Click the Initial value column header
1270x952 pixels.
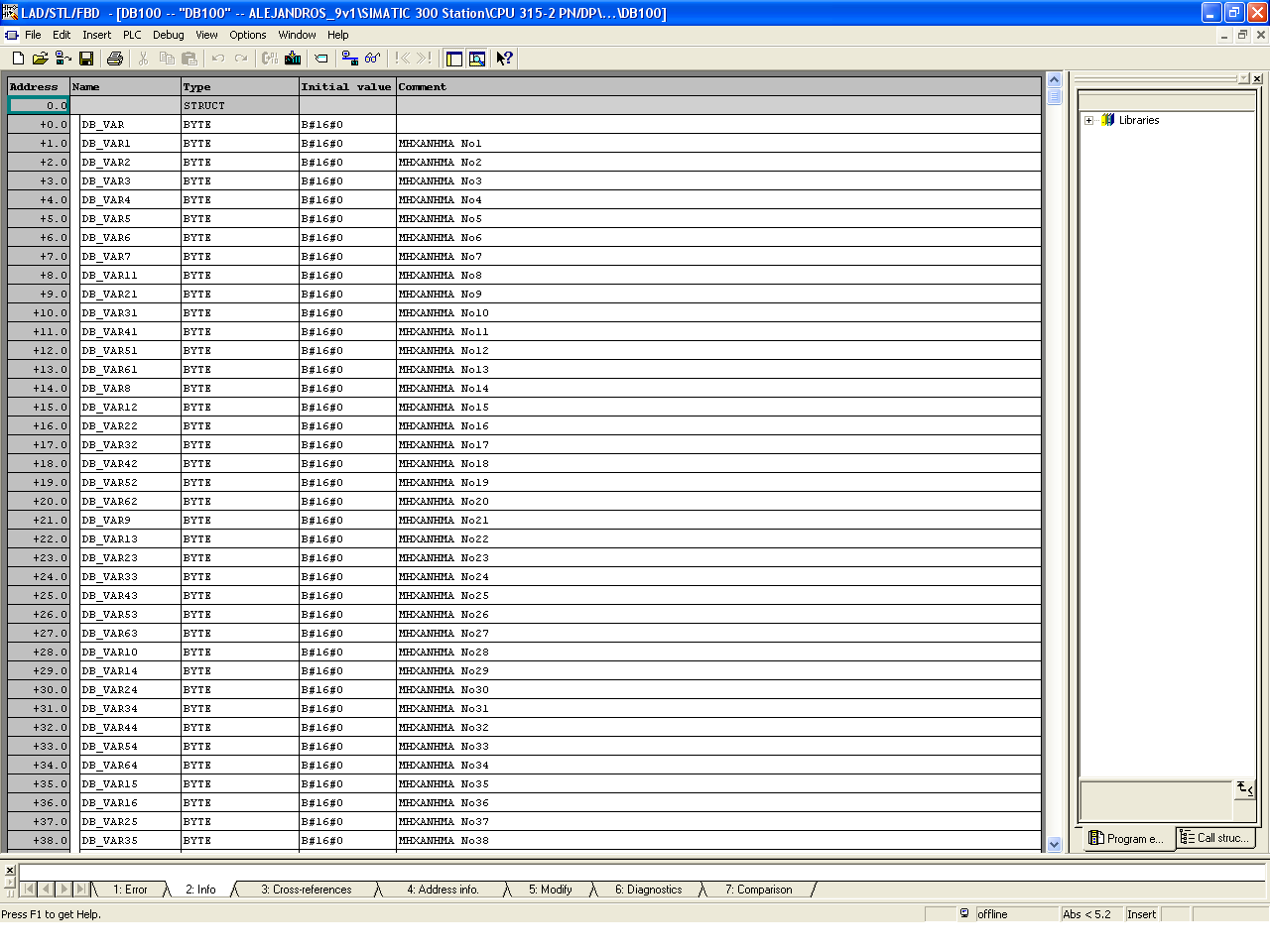pos(347,87)
